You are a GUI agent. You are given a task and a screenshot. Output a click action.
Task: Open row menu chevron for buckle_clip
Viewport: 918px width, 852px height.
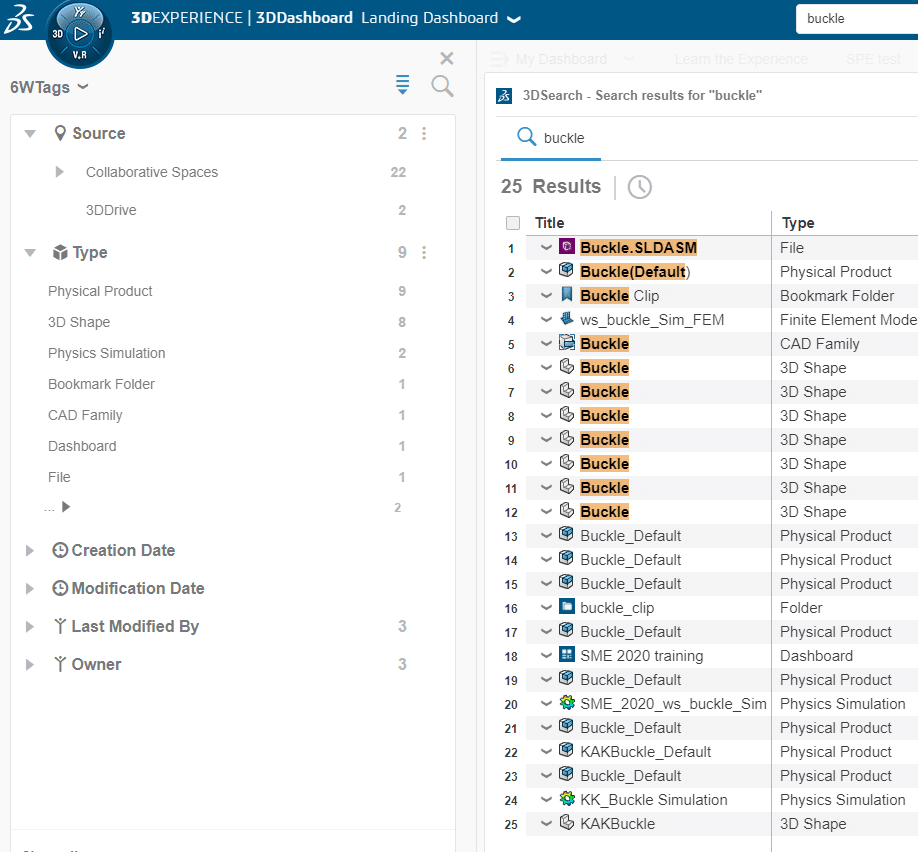(x=546, y=607)
